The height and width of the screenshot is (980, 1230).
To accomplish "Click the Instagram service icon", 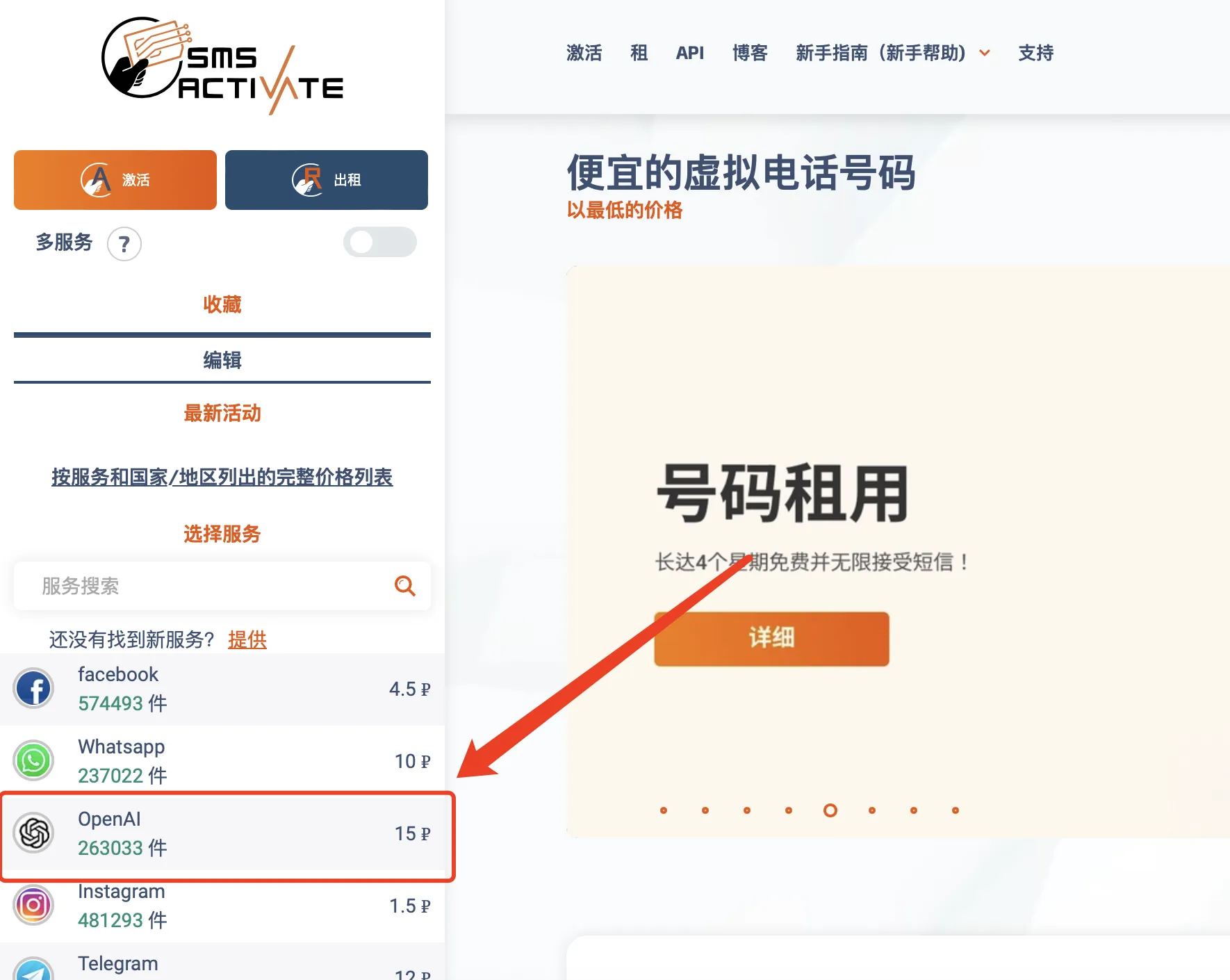I will point(33,905).
